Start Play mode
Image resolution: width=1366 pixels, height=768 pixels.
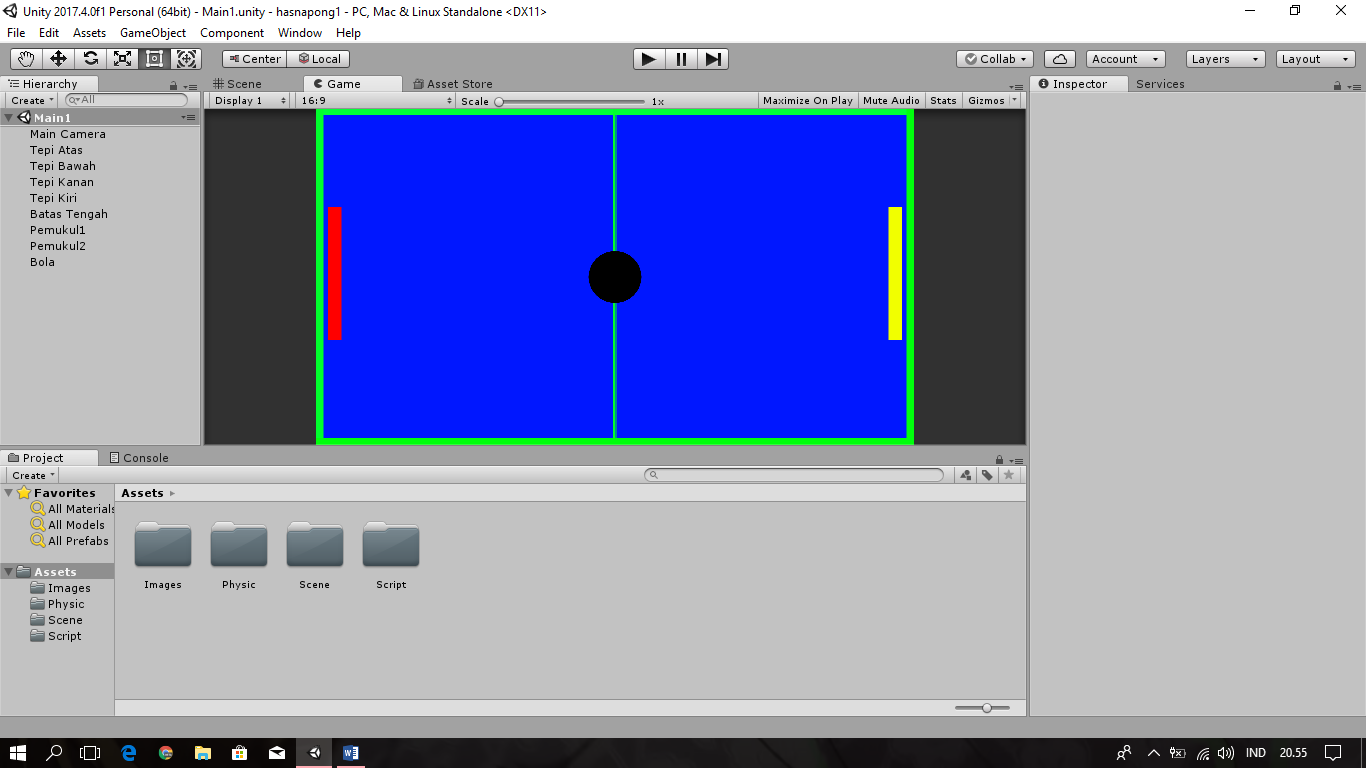click(649, 59)
